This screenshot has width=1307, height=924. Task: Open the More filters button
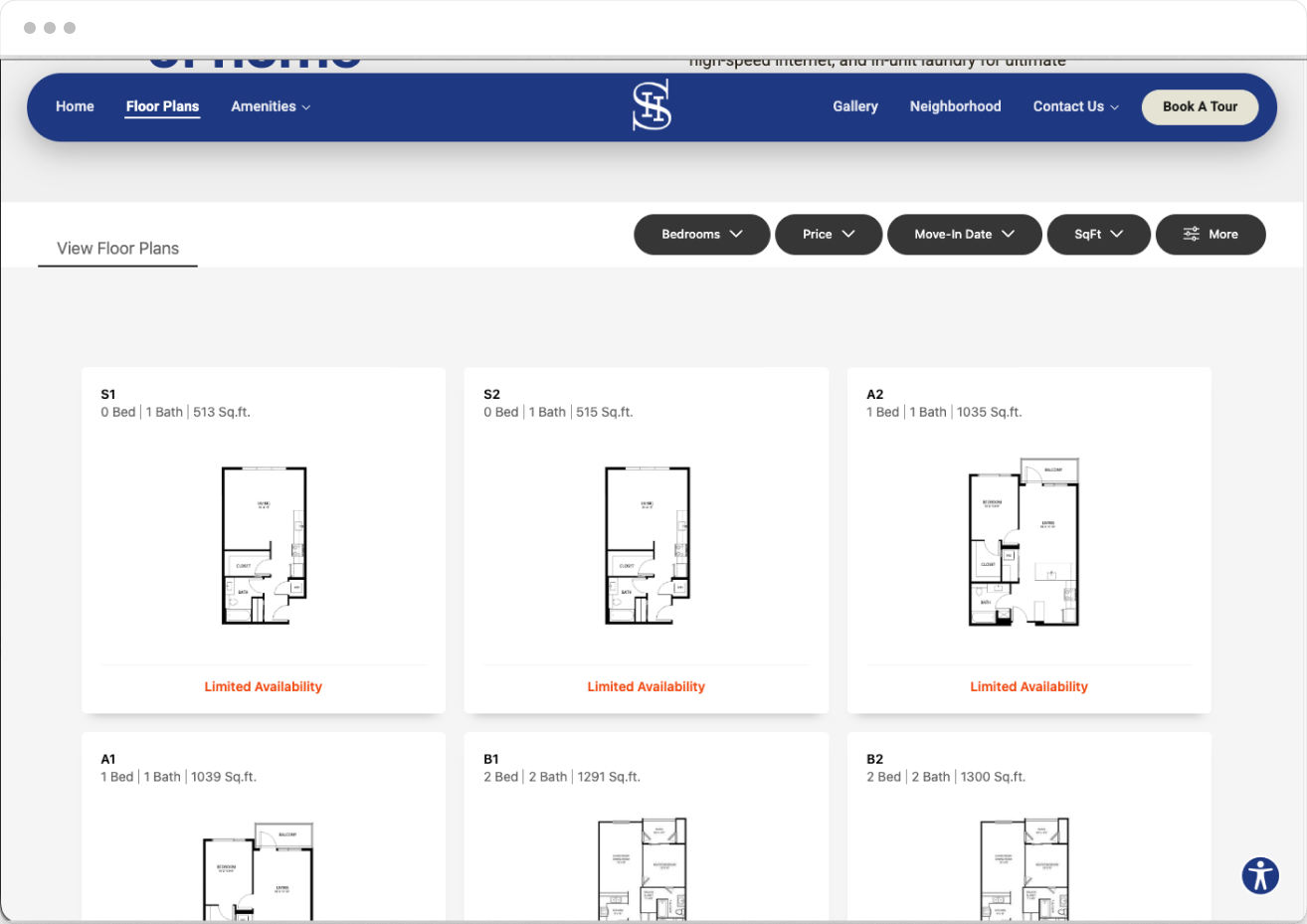pos(1211,235)
